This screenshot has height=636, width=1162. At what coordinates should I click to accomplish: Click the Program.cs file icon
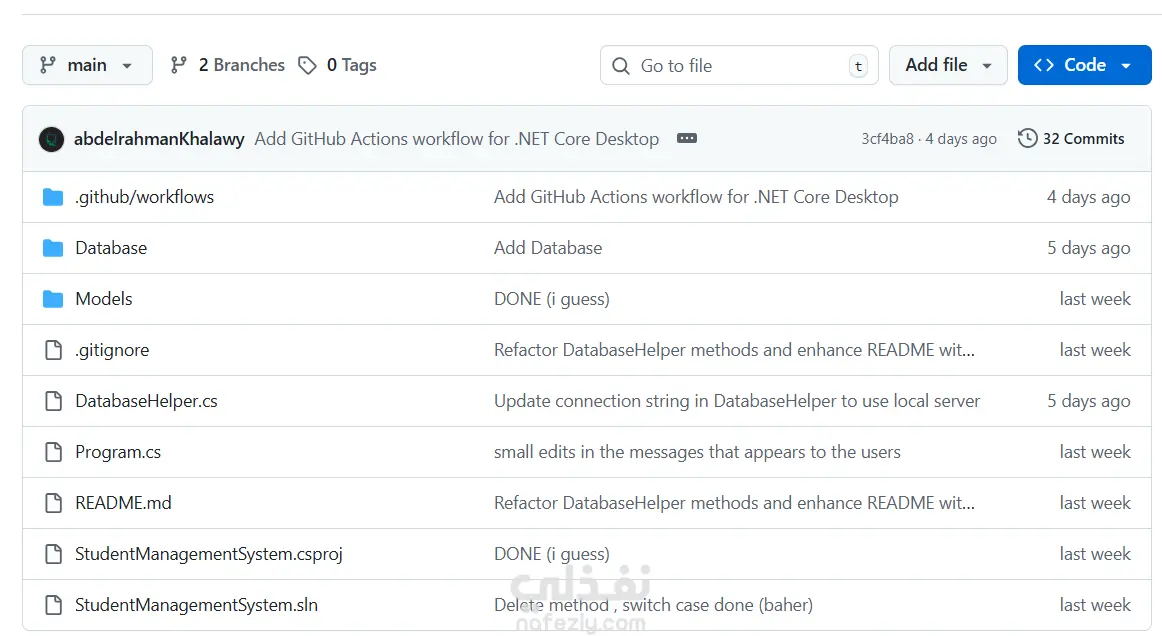[53, 452]
